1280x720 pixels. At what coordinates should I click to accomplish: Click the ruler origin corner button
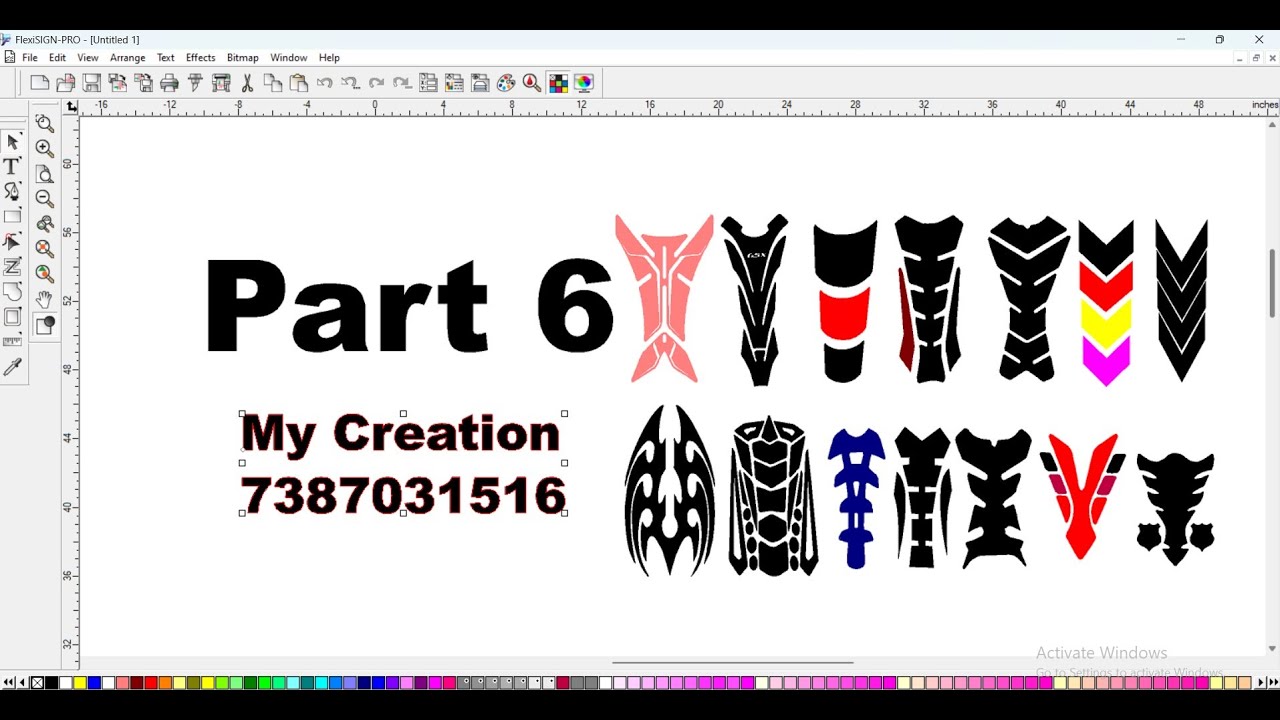click(72, 106)
